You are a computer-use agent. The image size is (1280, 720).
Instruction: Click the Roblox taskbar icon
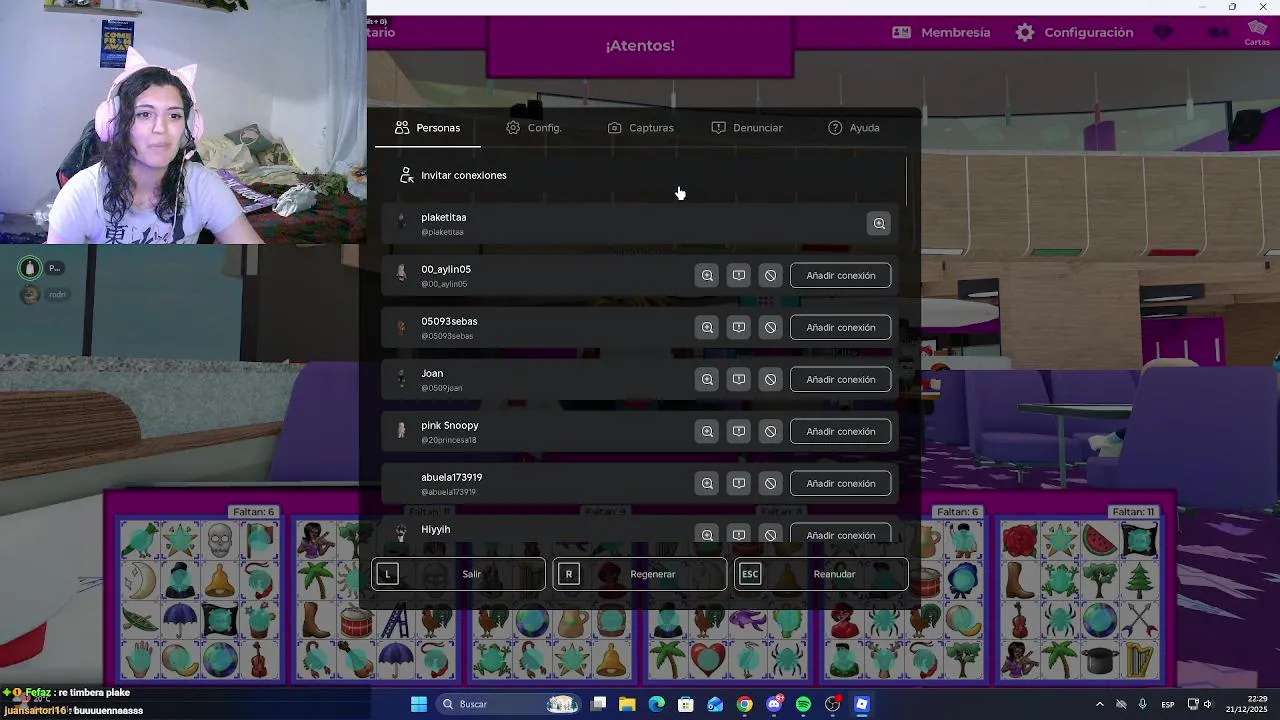pos(861,704)
